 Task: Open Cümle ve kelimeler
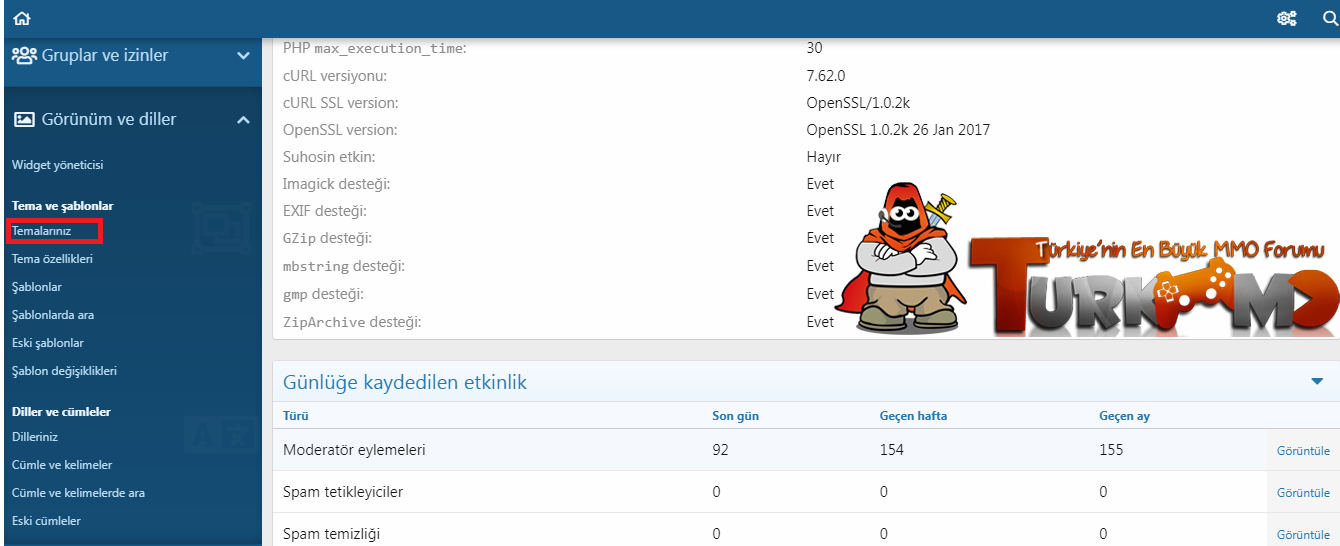coord(62,465)
